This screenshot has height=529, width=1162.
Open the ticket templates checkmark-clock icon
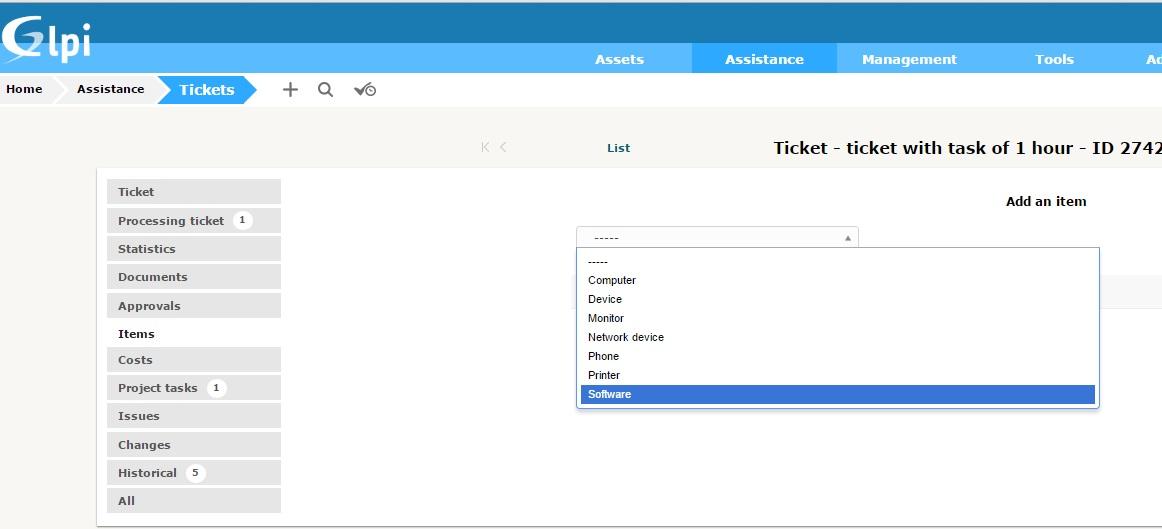(365, 90)
